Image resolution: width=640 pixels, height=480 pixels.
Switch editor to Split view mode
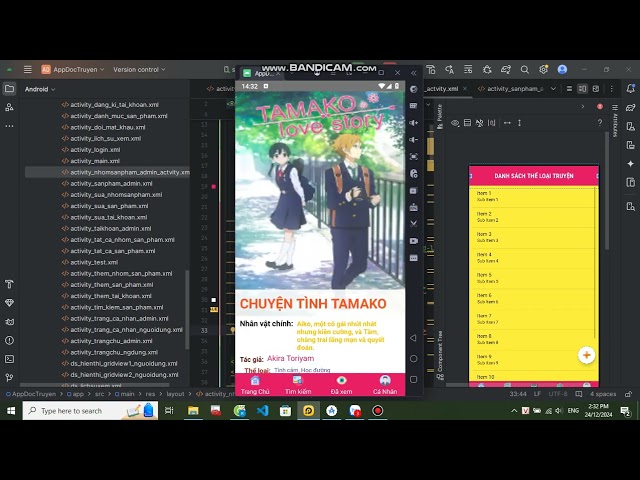tap(582, 89)
